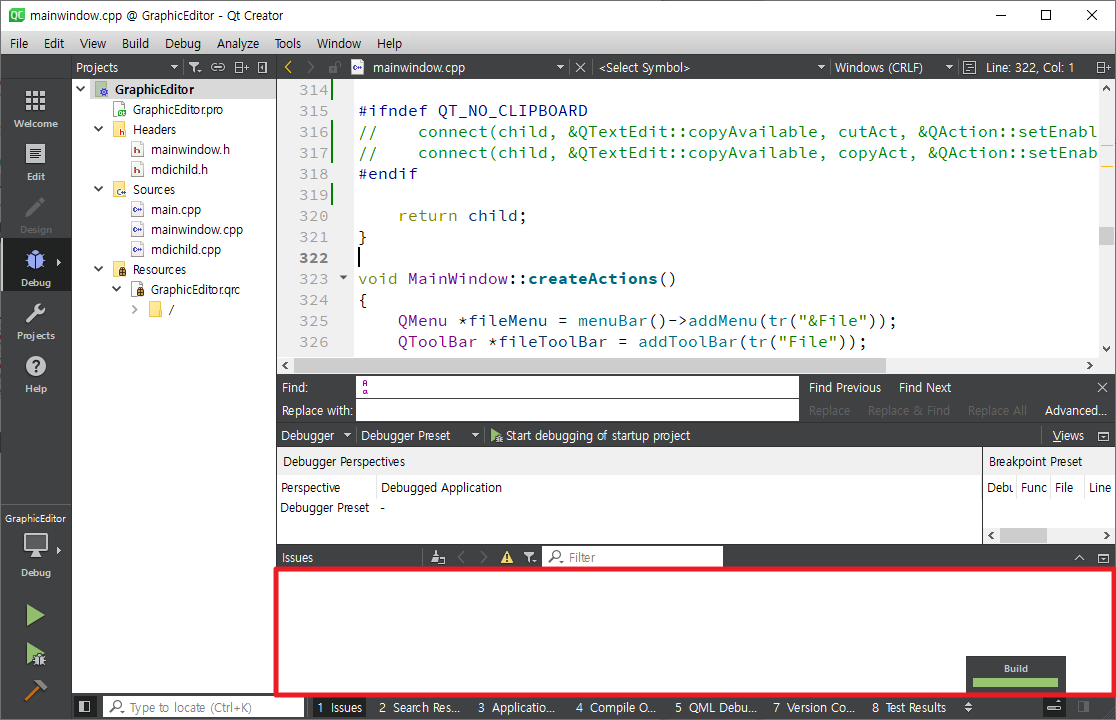Screen dimensions: 1116x720
Task: Collapse function fold marker at line 323
Action: 343,277
